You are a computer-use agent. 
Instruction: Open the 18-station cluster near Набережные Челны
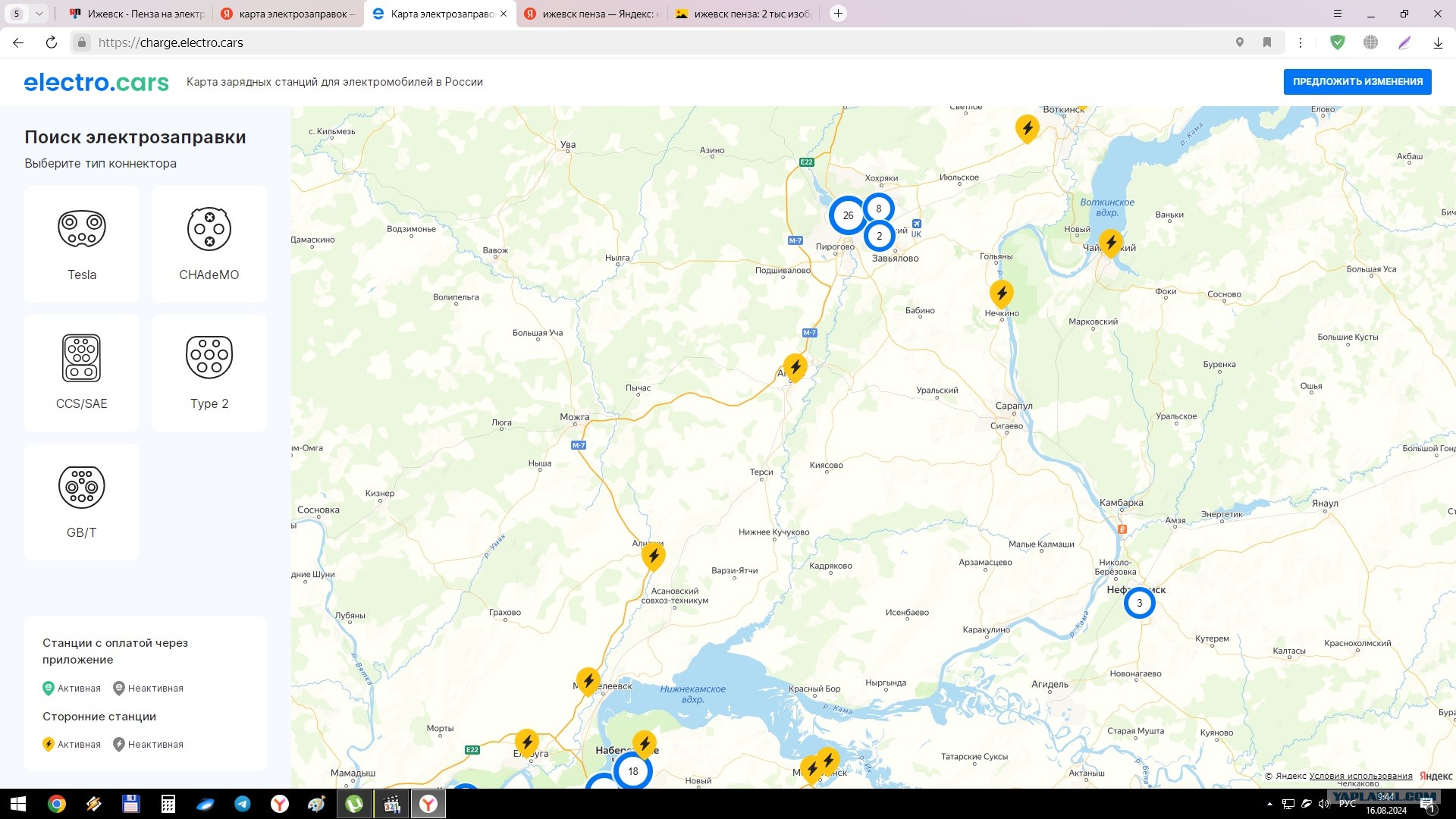[633, 771]
